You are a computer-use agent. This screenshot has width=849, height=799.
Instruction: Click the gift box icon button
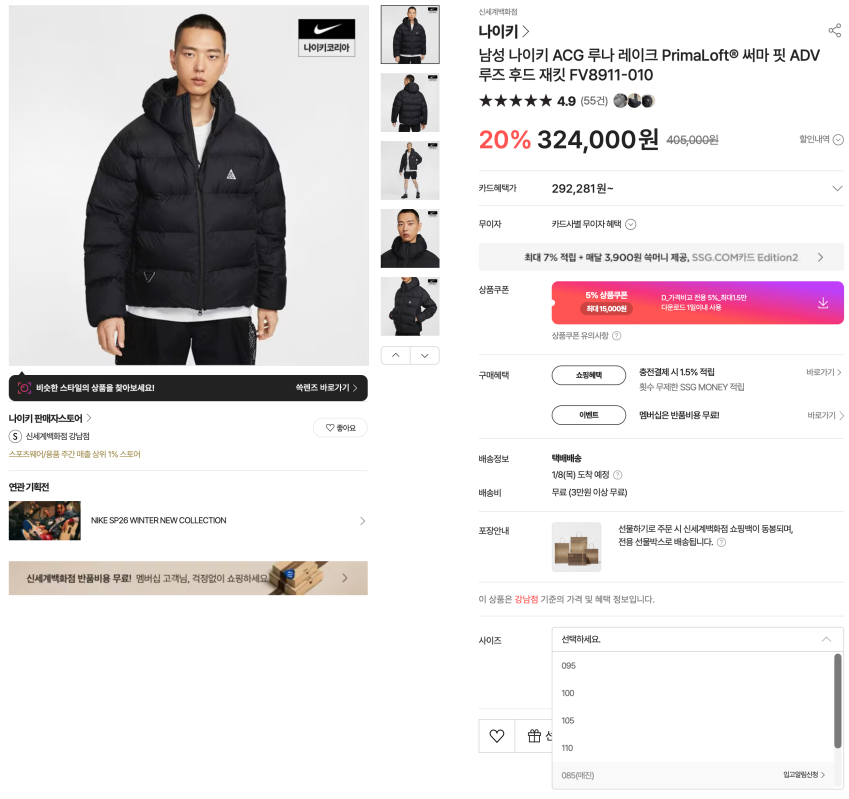coord(534,736)
